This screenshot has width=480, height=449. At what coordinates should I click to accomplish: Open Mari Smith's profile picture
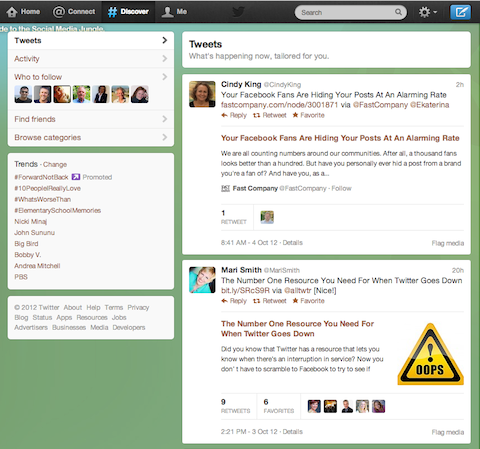coord(202,280)
